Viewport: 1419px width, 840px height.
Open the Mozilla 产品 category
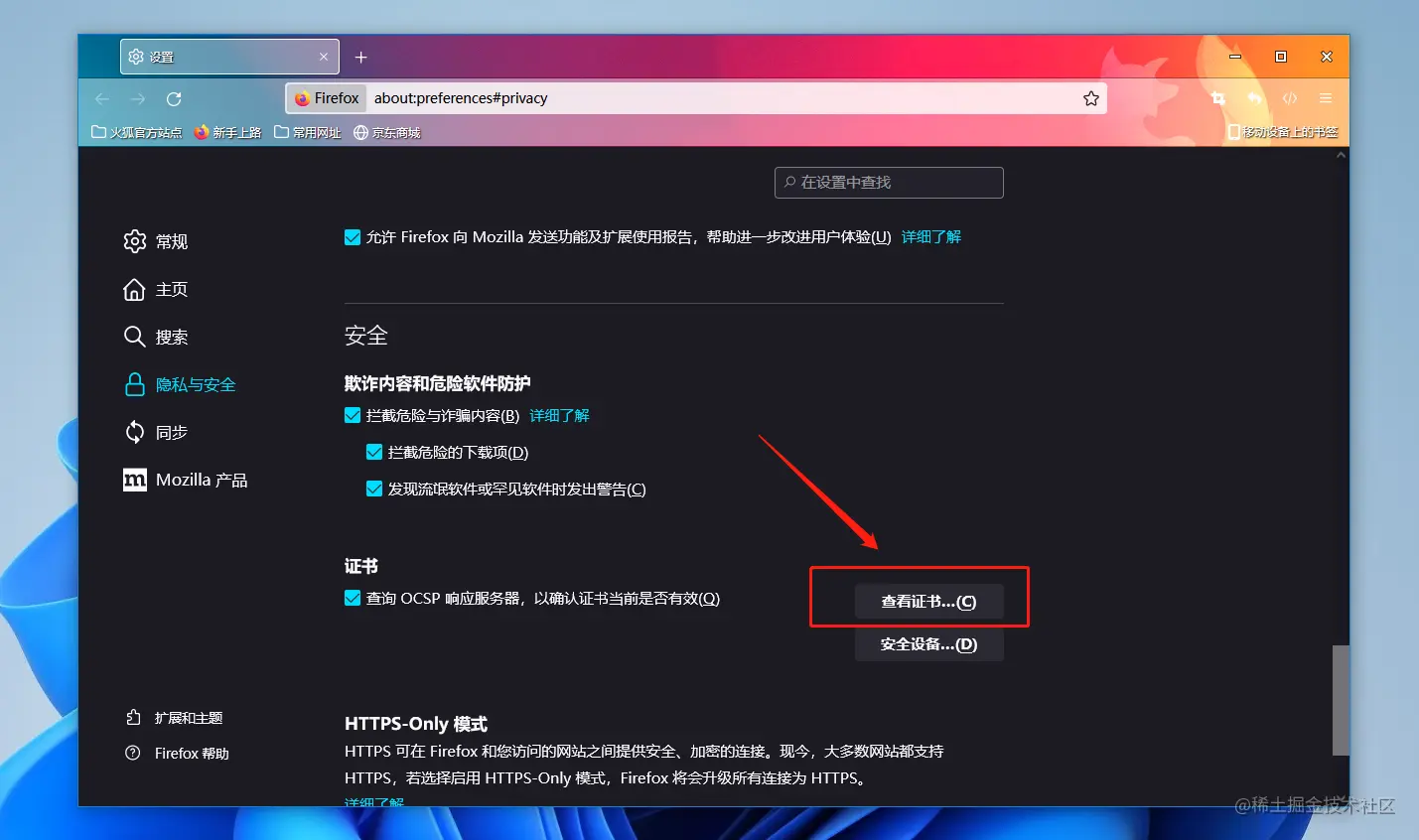point(186,480)
